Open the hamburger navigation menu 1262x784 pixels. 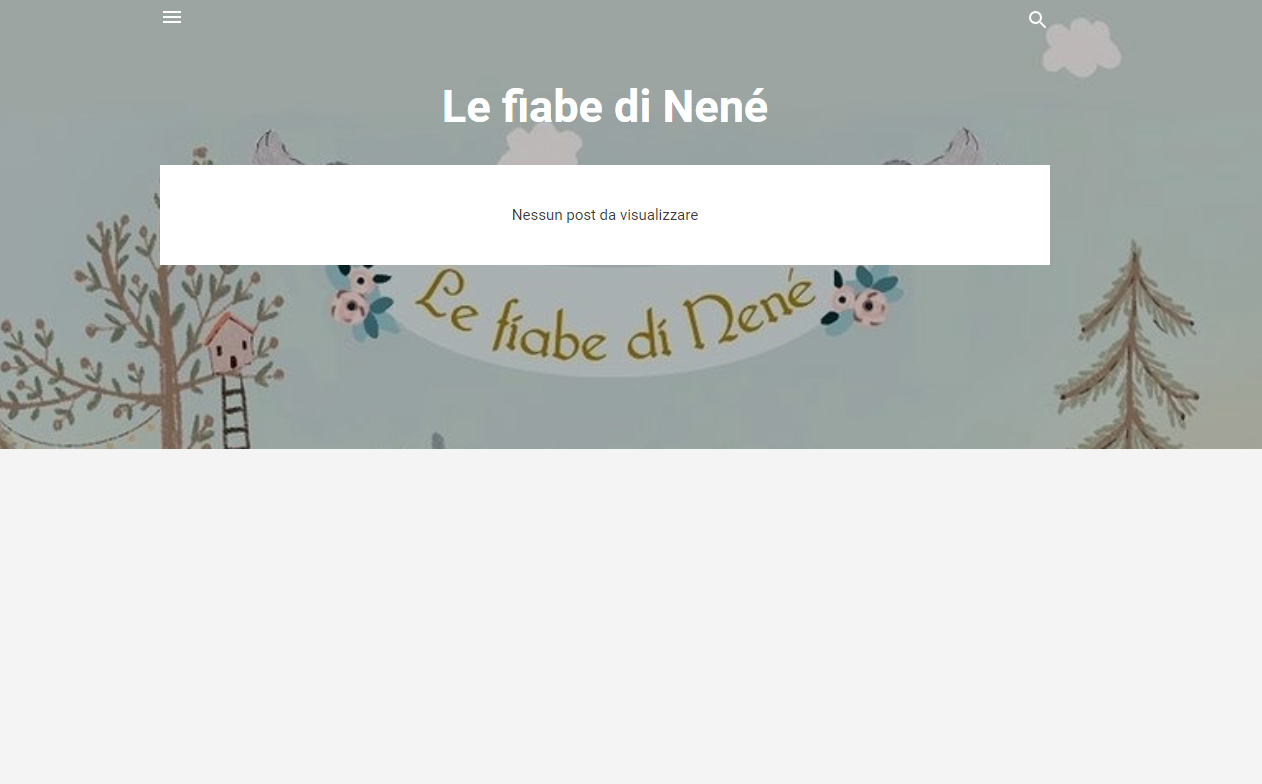tap(172, 17)
